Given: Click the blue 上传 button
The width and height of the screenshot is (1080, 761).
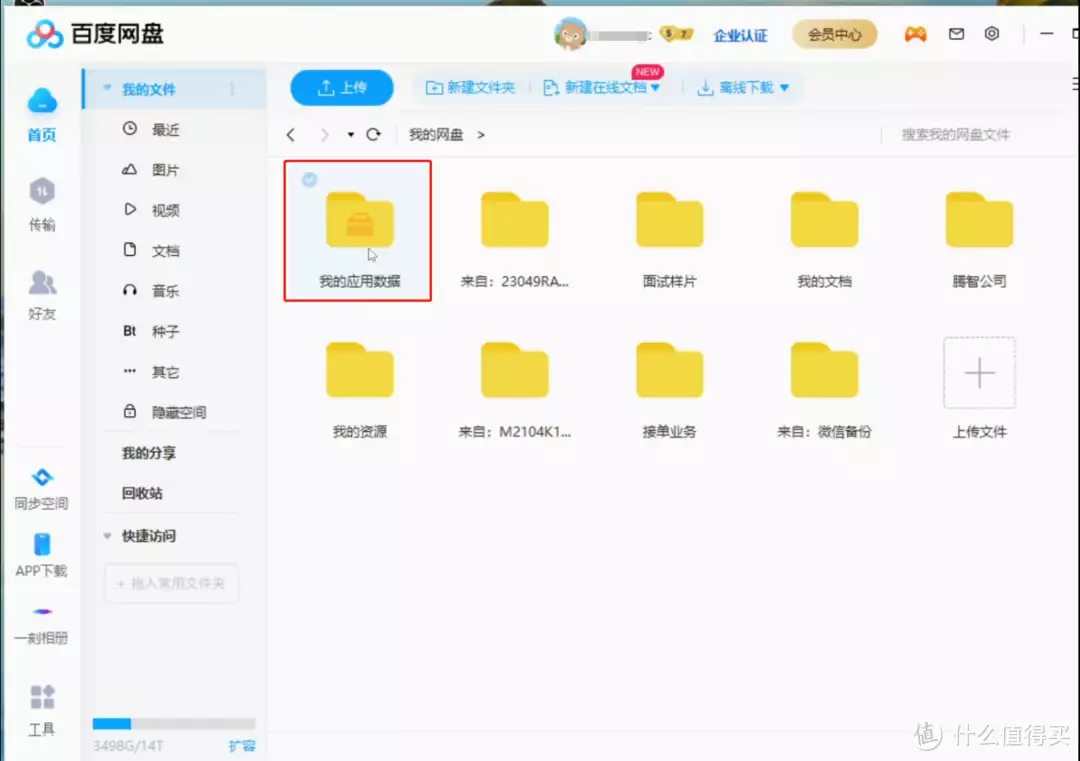Looking at the screenshot, I should point(342,87).
